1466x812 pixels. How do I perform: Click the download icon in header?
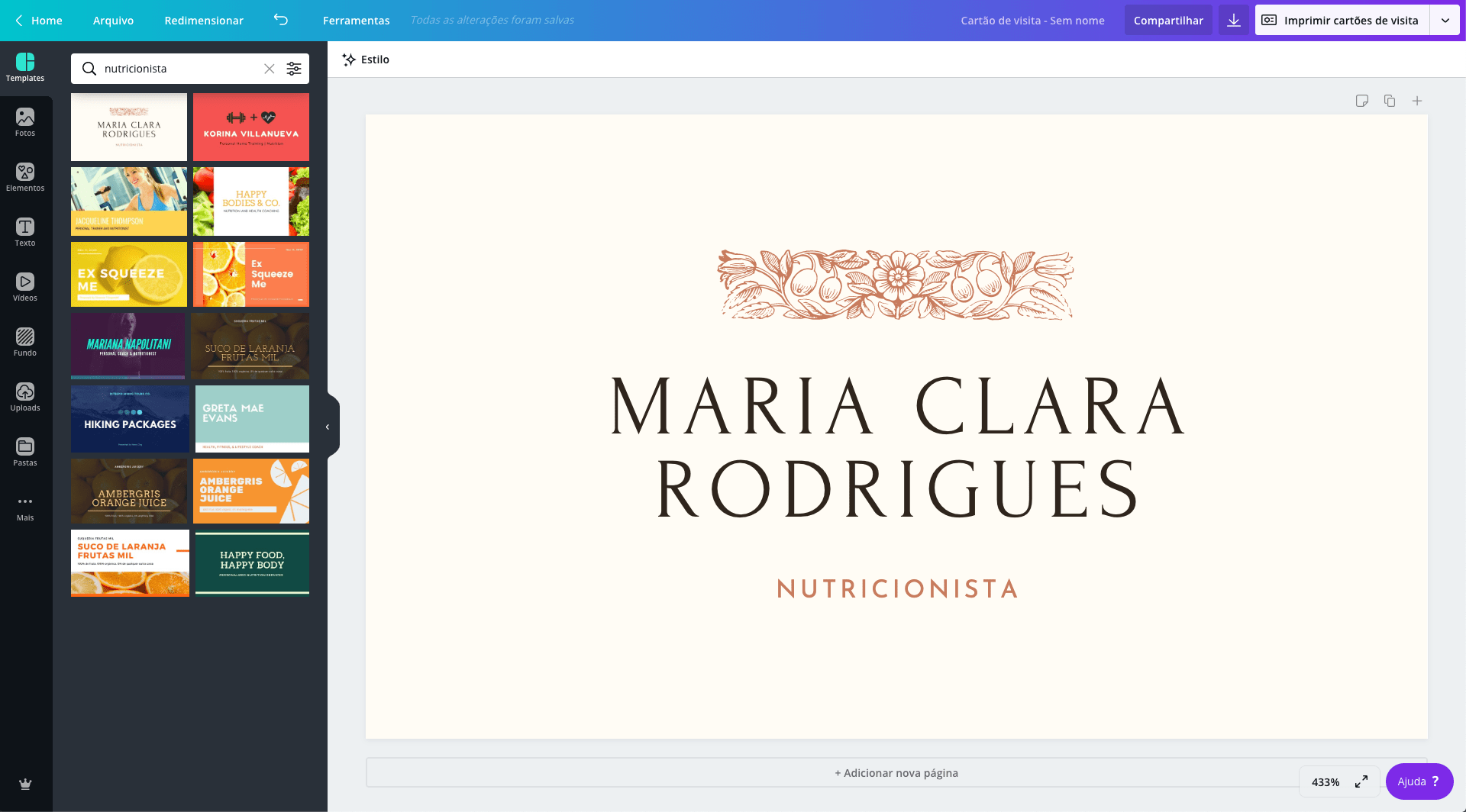click(x=1234, y=21)
